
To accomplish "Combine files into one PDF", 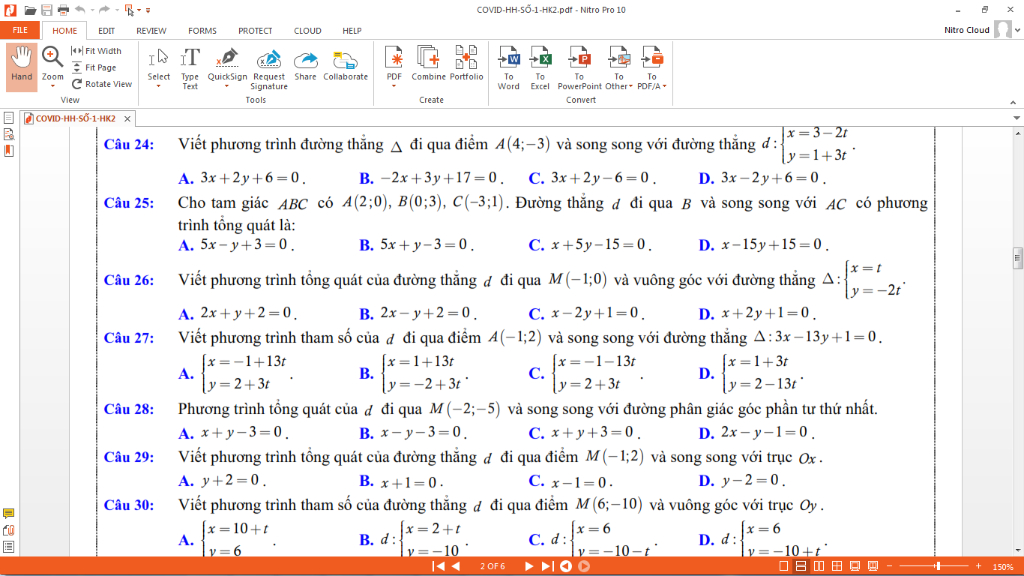I will tap(428, 64).
